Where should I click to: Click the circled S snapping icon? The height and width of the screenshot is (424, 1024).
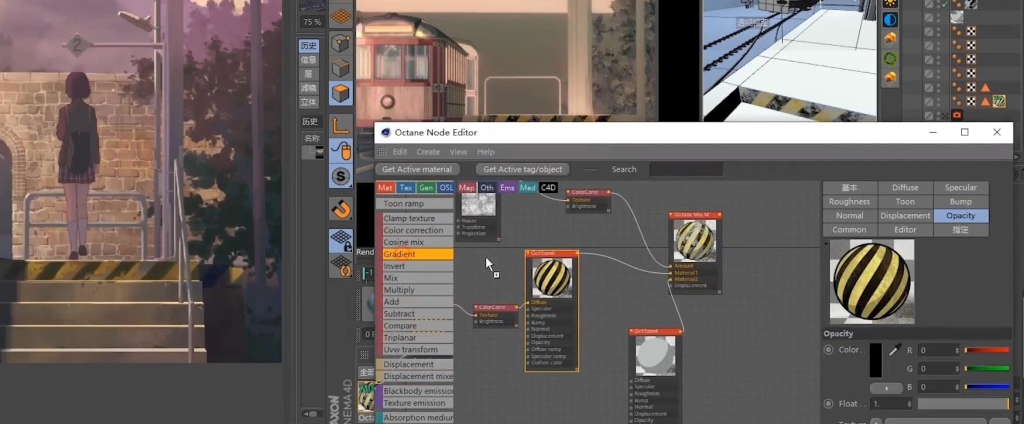coord(340,176)
